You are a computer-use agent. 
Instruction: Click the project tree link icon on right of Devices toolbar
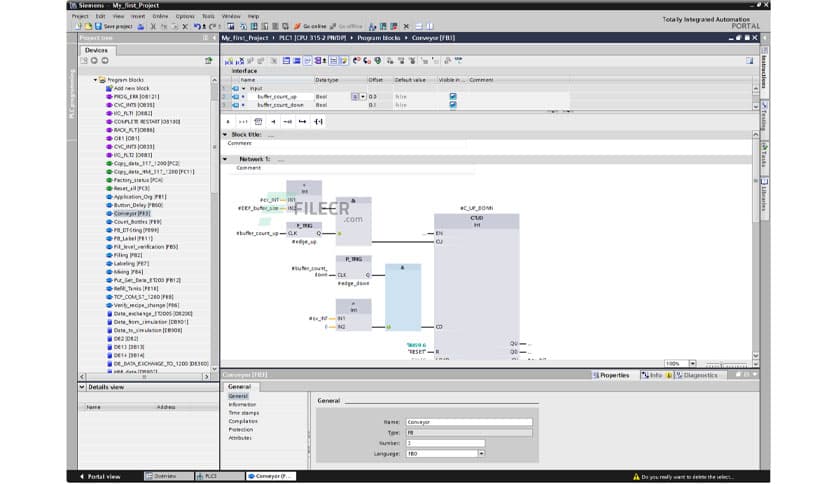(208, 61)
